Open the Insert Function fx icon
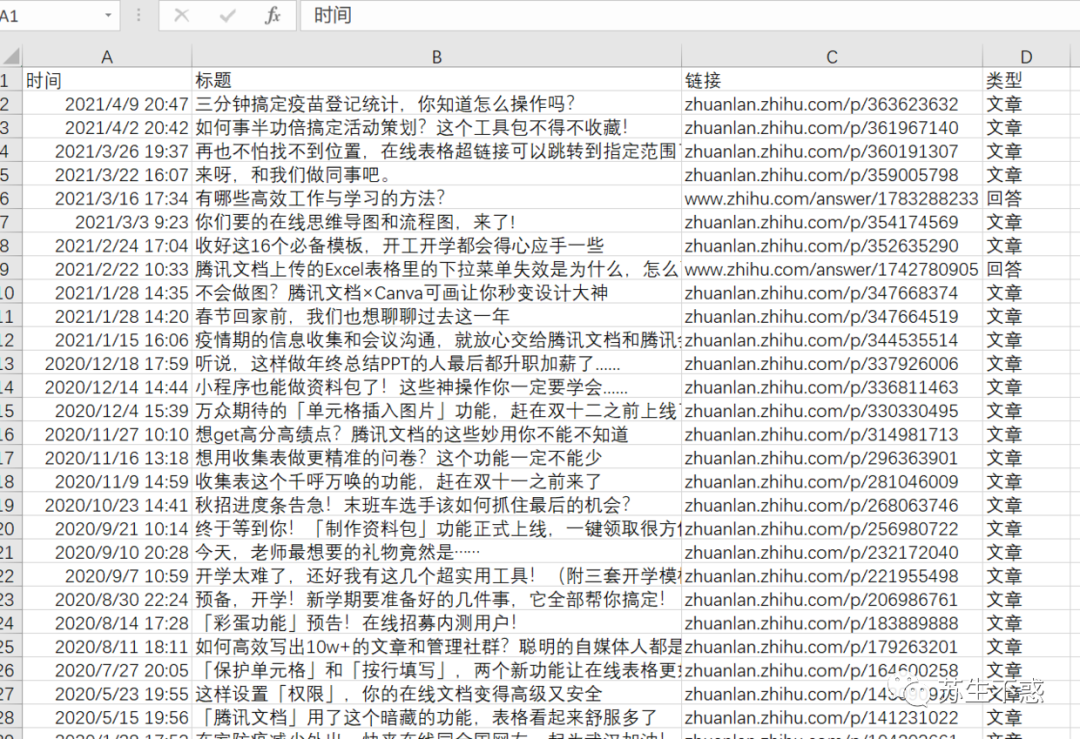The height and width of the screenshot is (739, 1080). (273, 15)
